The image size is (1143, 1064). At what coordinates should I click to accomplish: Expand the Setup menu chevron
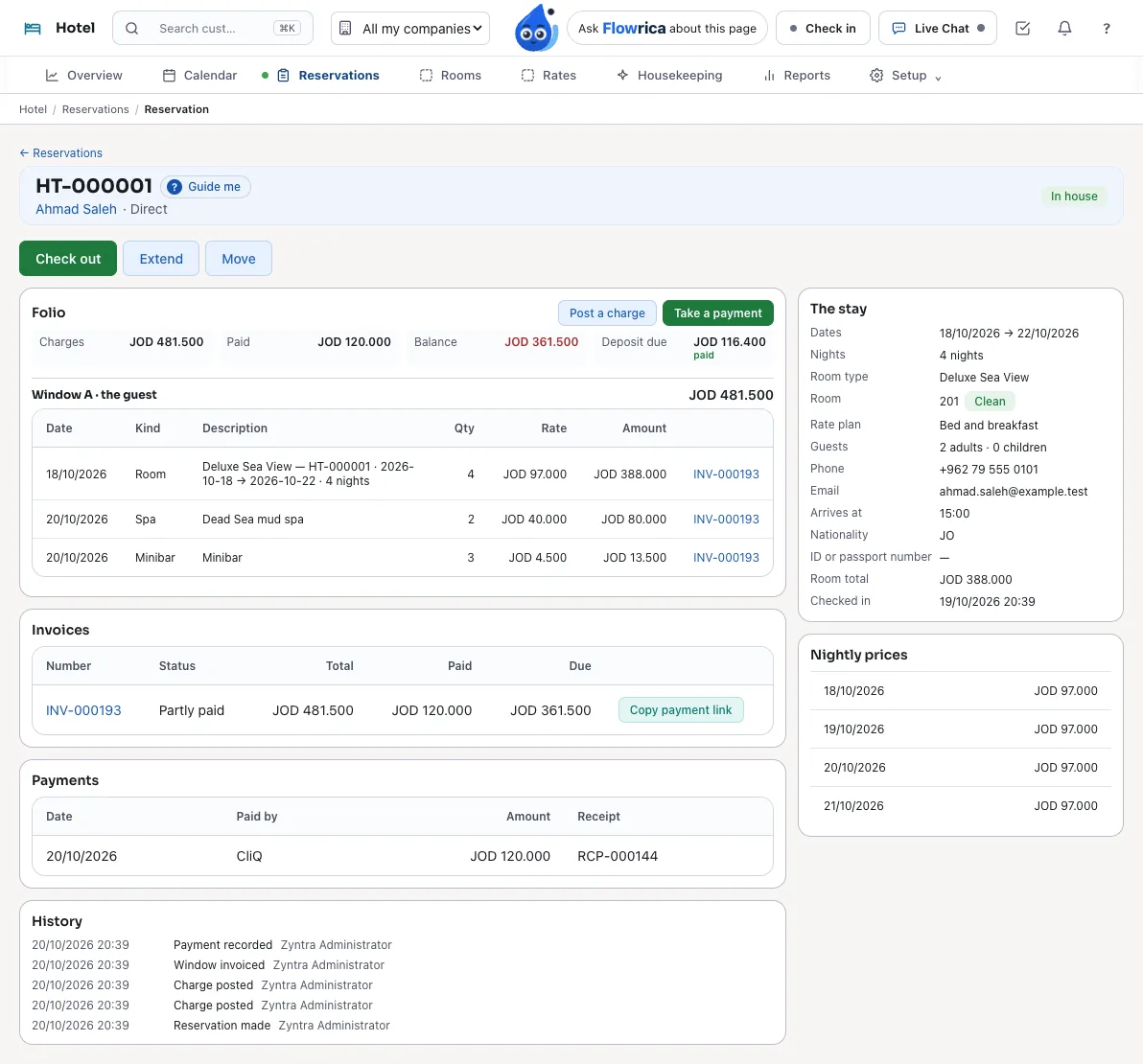[x=938, y=78]
